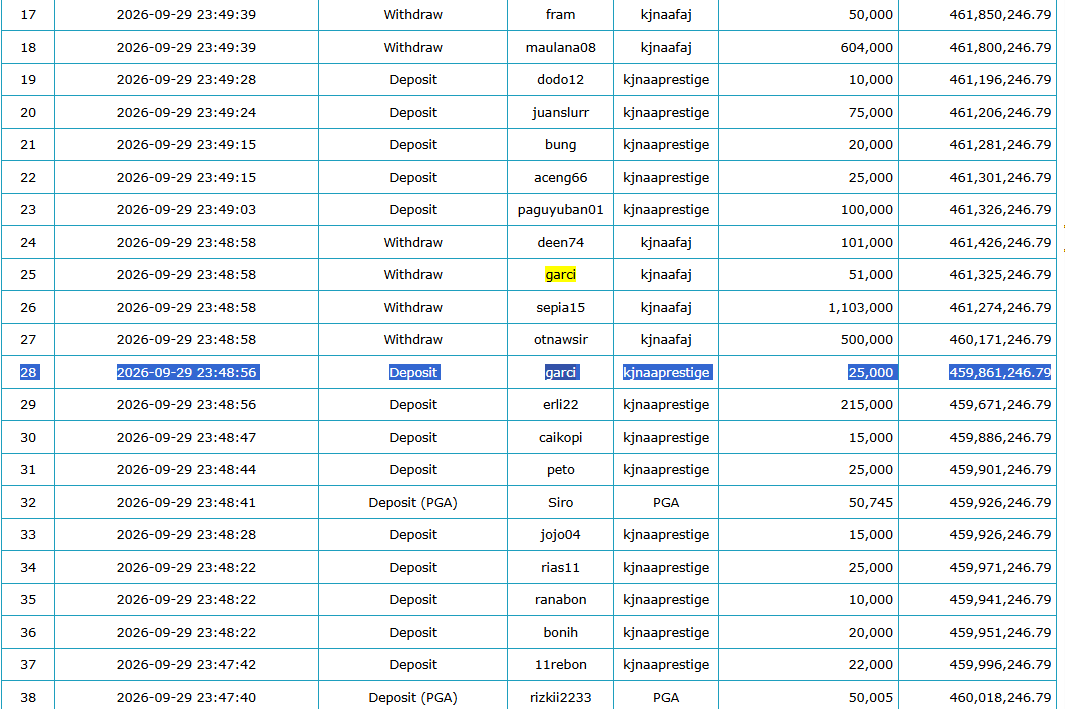Click the username rizkii2233
Viewport: 1065px width, 709px height.
tap(560, 697)
